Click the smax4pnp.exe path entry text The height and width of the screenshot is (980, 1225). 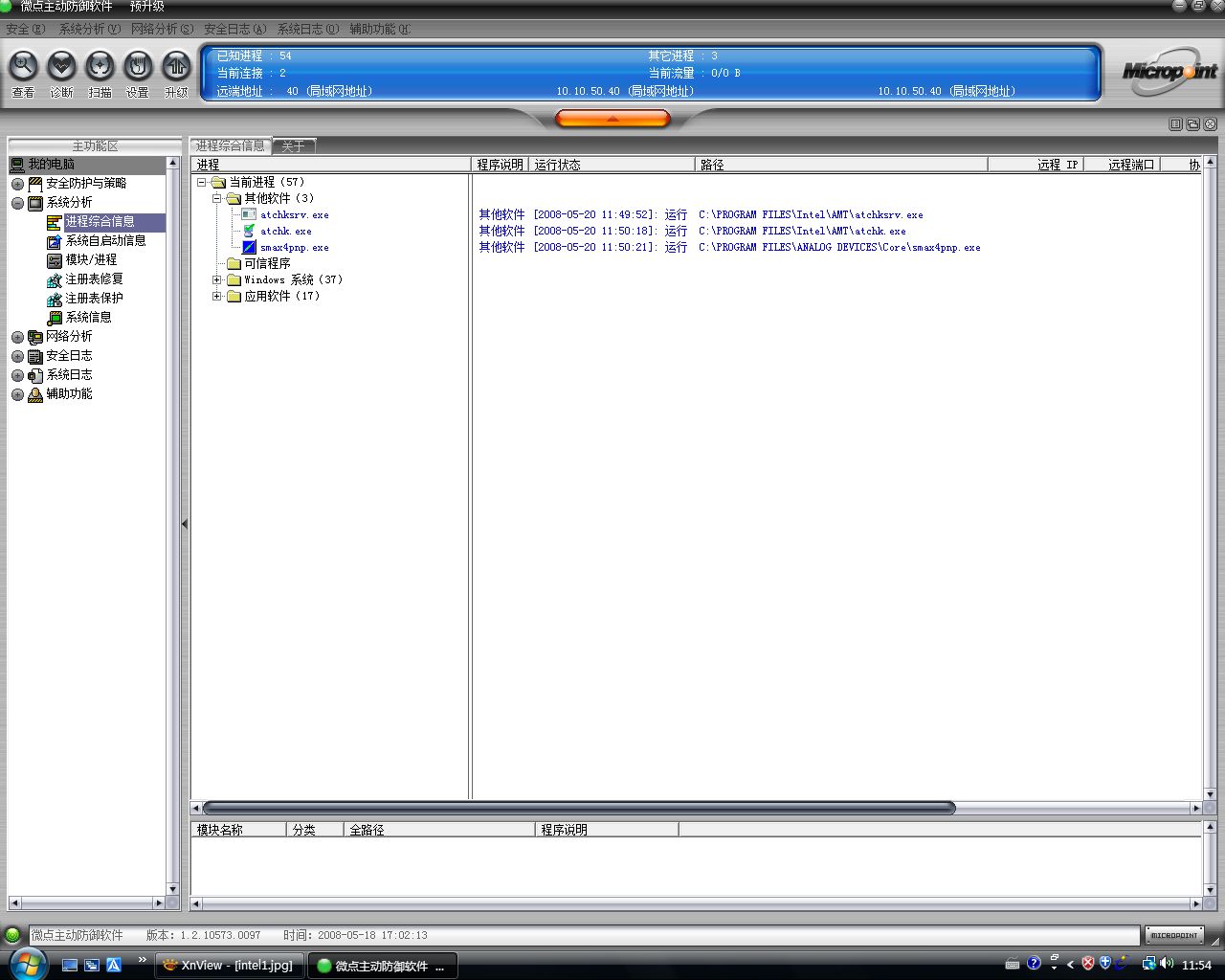(x=839, y=247)
